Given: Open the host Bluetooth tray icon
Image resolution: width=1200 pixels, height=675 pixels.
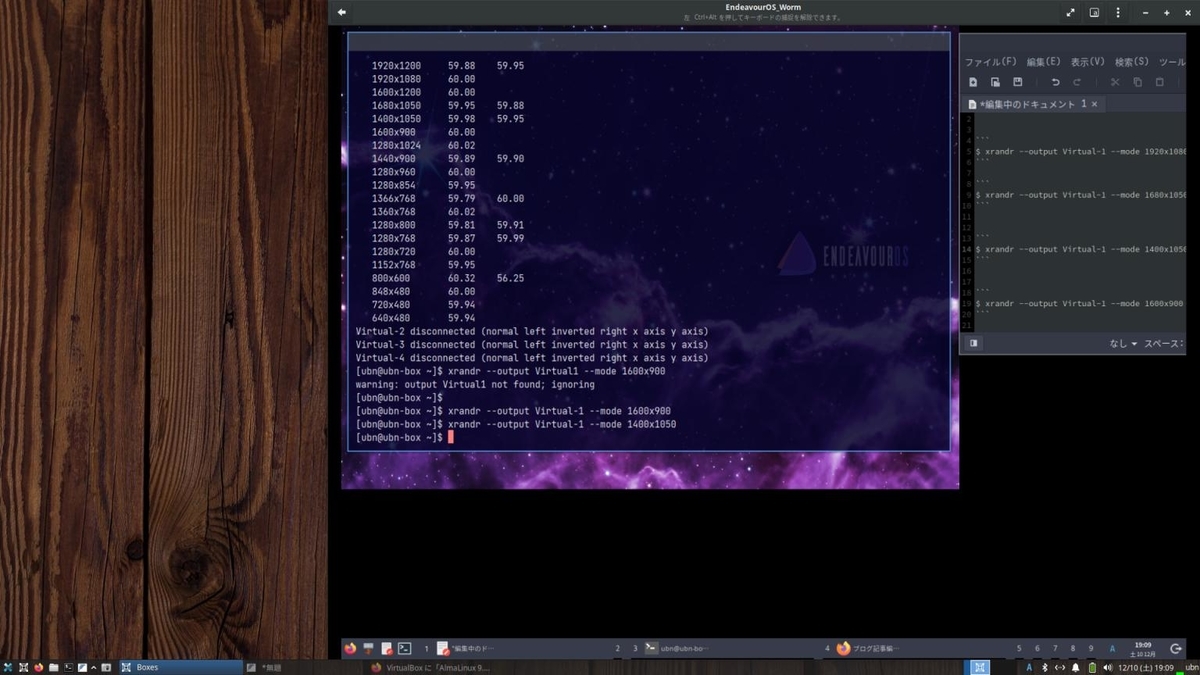Looking at the screenshot, I should pos(1045,667).
